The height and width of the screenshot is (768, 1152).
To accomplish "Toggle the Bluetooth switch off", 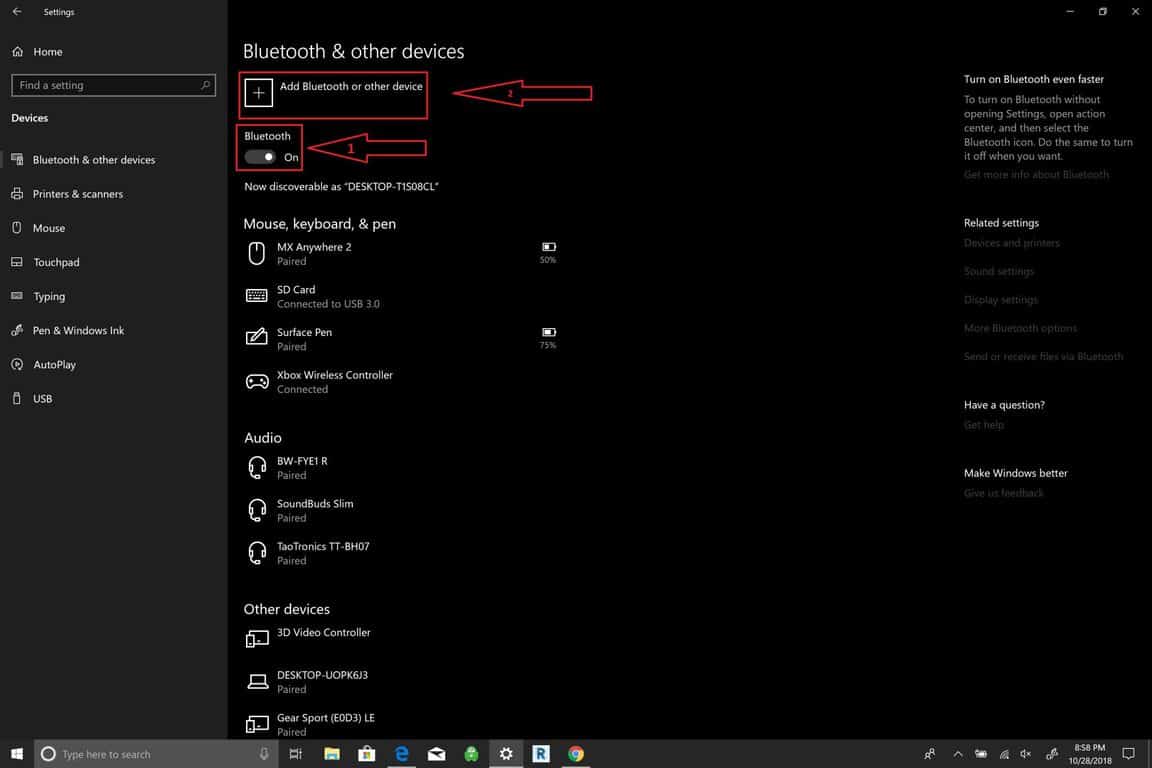I will 261,157.
